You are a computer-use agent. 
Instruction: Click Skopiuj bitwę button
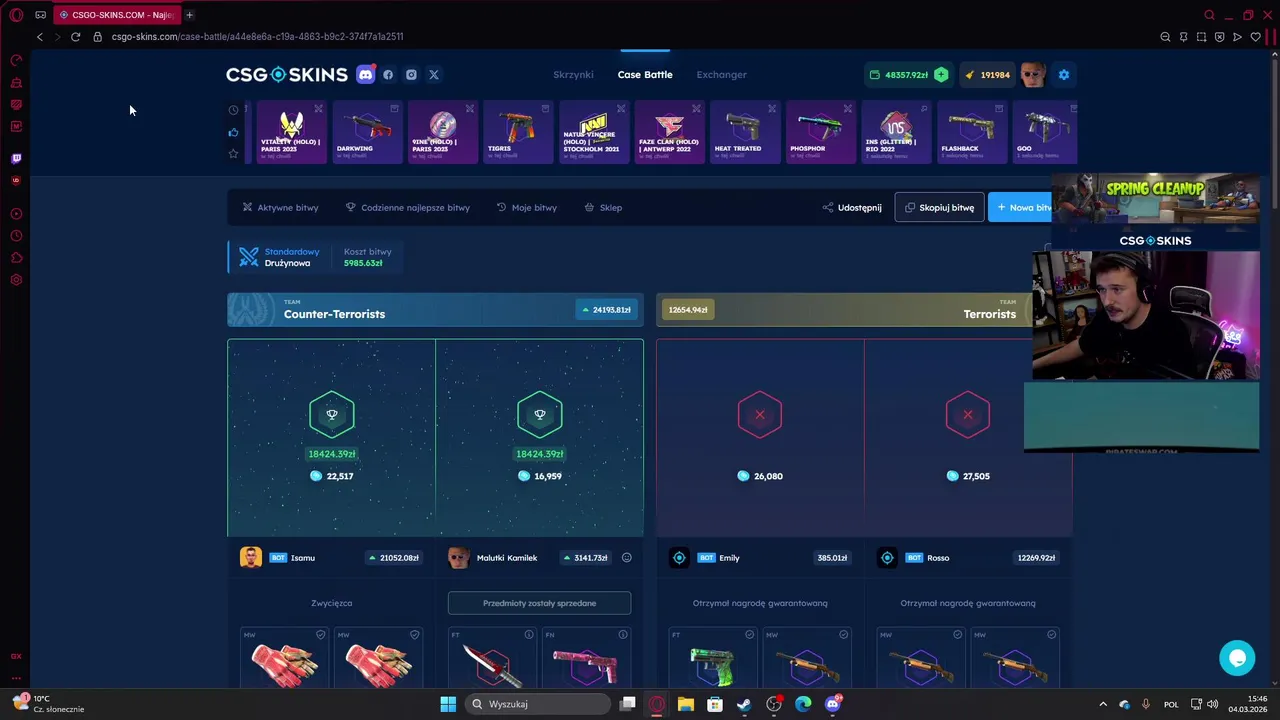(939, 207)
